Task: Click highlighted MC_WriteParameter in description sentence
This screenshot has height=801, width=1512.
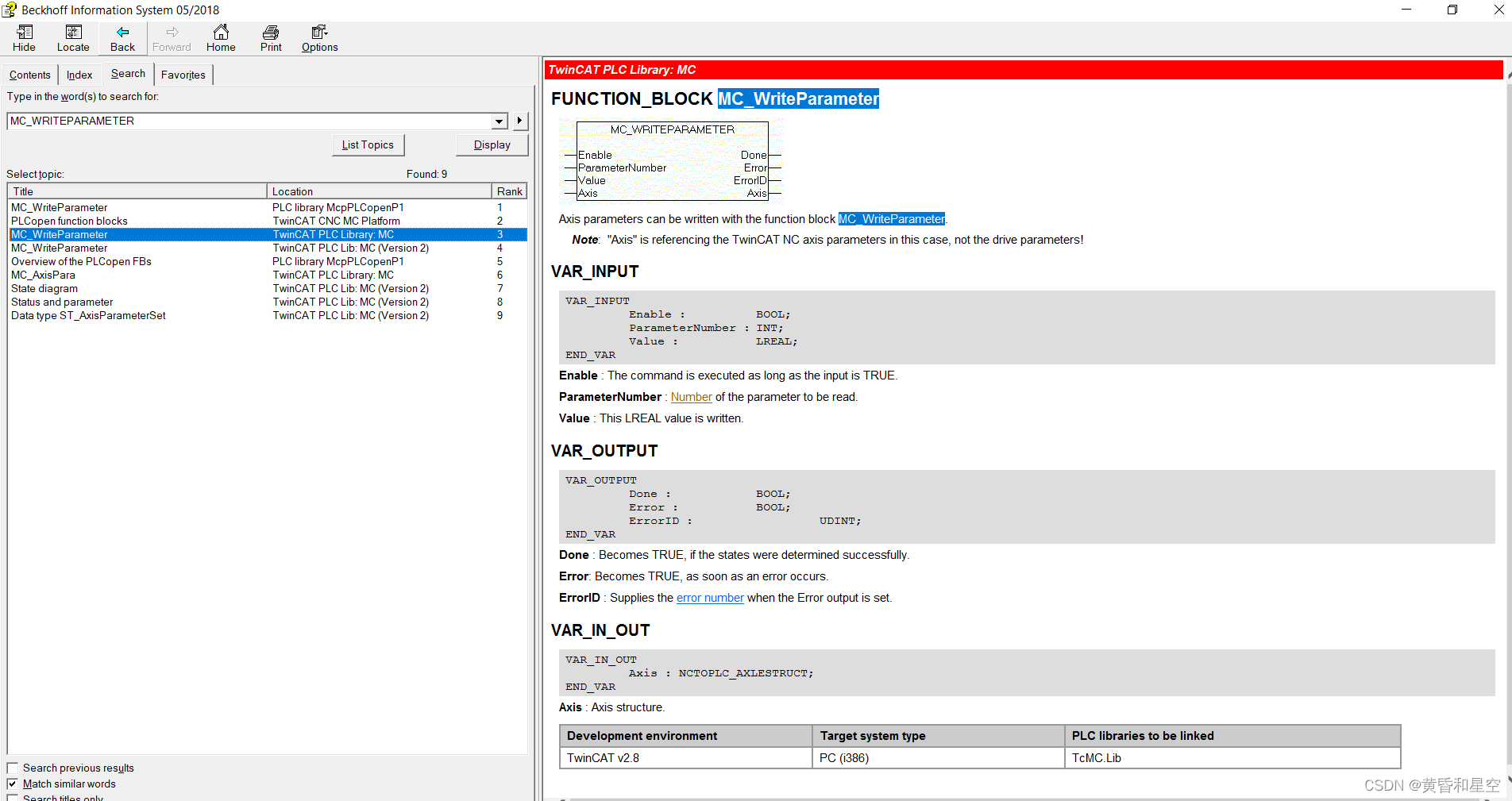Action: 891,219
